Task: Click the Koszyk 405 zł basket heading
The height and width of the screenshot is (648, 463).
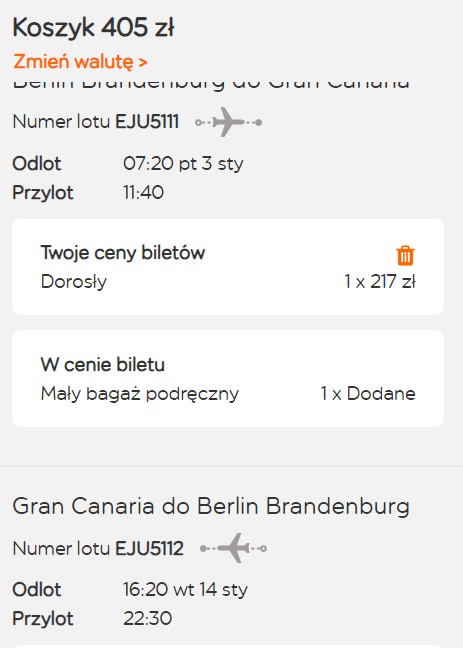Action: 93,28
